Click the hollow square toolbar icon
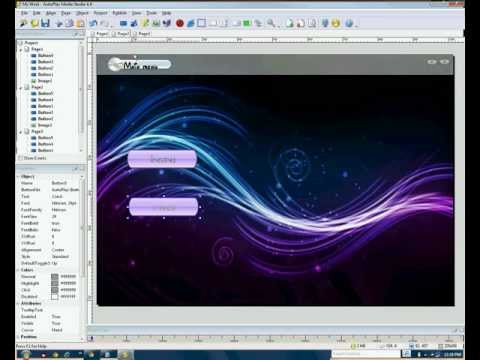Image resolution: width=480 pixels, height=360 pixels. (202, 23)
